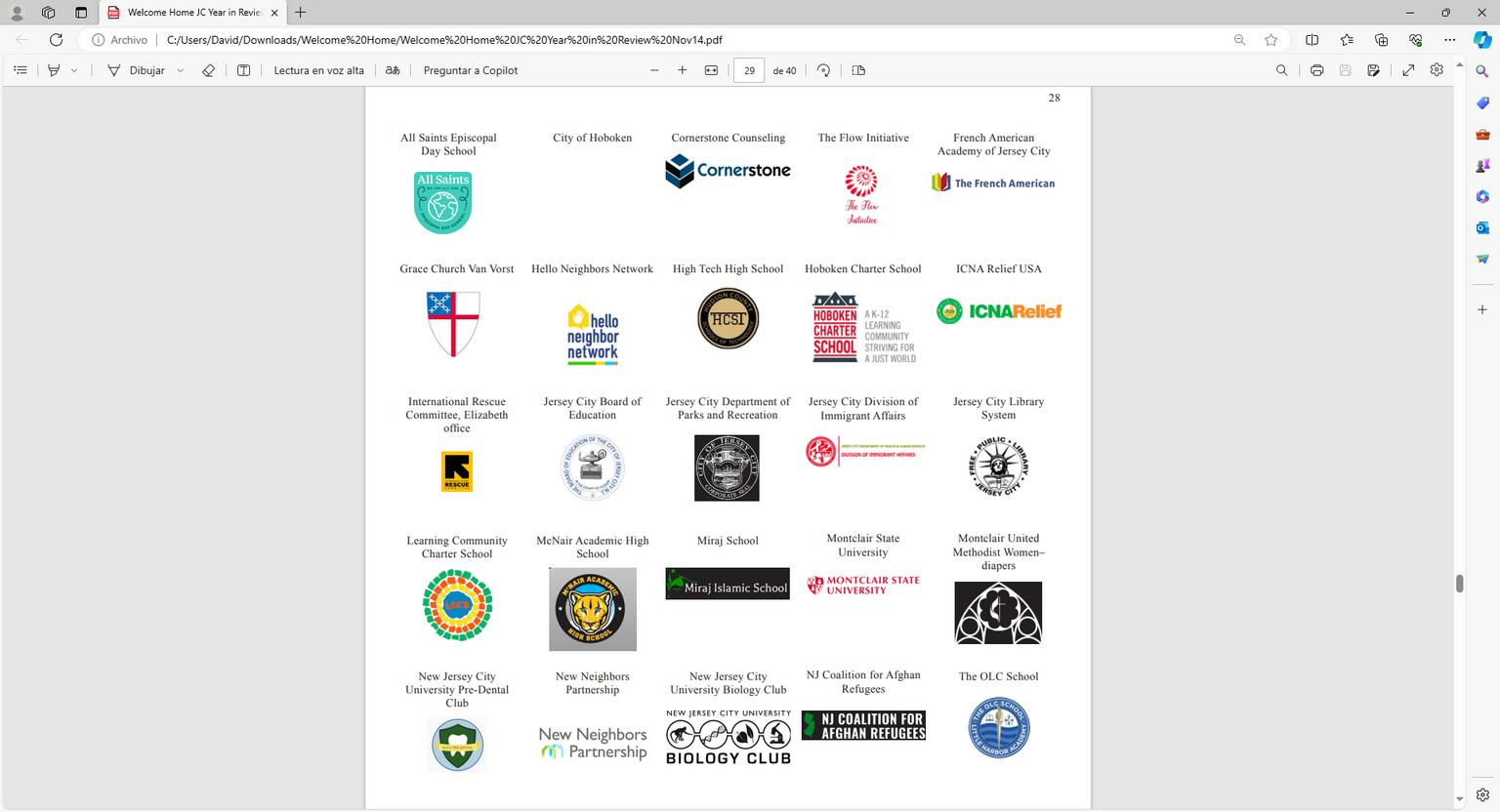Open the browser zoom indicator
Viewport: 1500px width, 812px height.
pos(1239,40)
